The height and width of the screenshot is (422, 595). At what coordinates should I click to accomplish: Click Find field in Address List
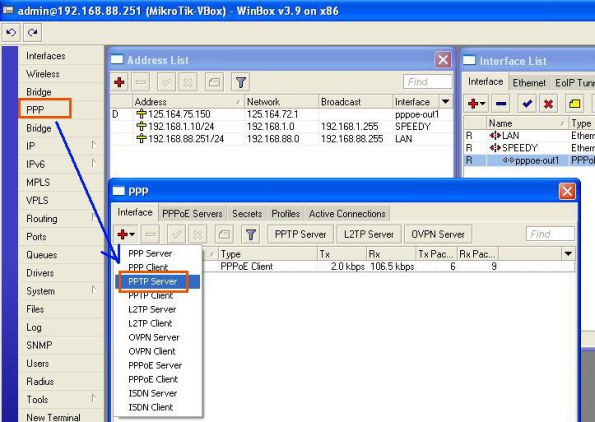428,82
